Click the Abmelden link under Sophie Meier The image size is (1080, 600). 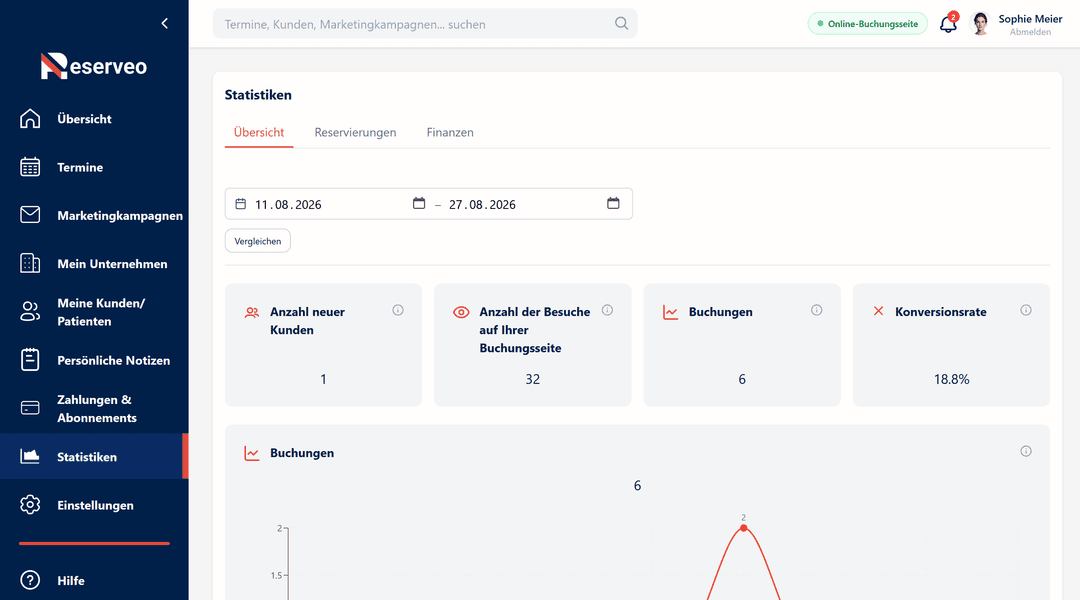(x=1030, y=32)
